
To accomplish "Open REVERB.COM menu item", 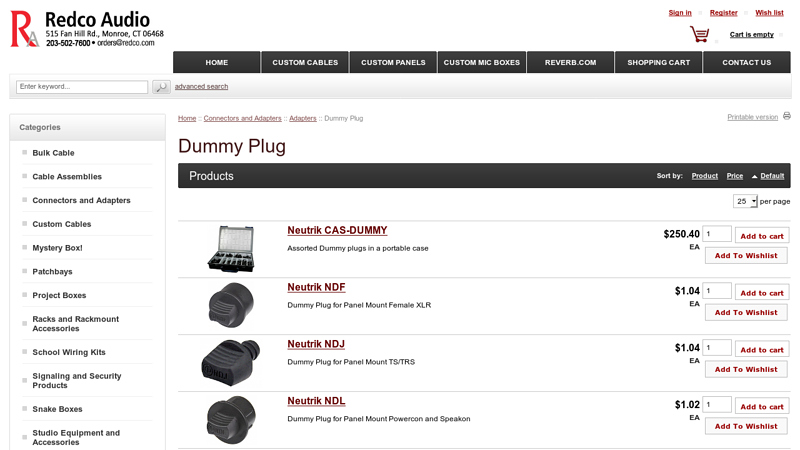I will tap(570, 62).
